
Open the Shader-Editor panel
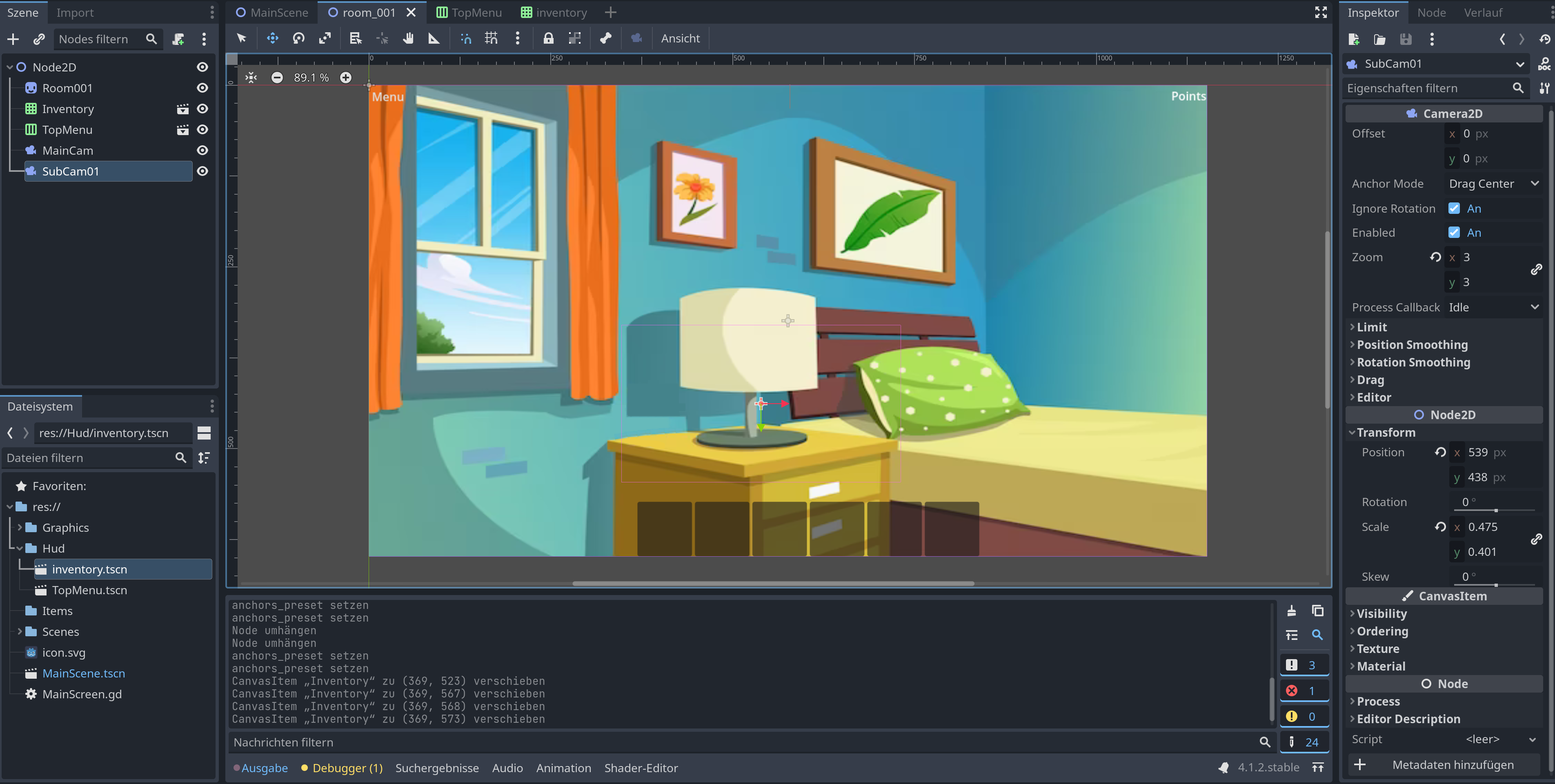641,768
